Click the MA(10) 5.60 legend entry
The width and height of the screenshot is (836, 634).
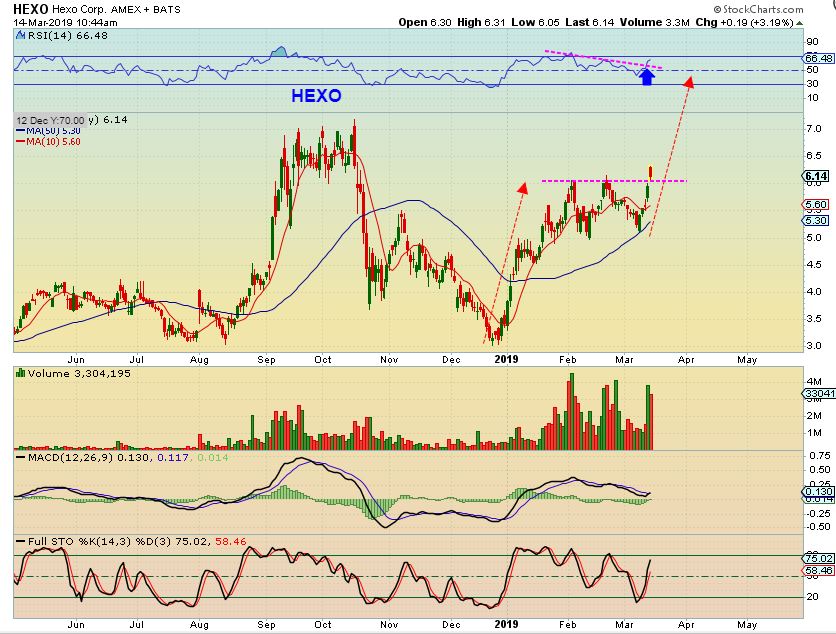(49, 142)
